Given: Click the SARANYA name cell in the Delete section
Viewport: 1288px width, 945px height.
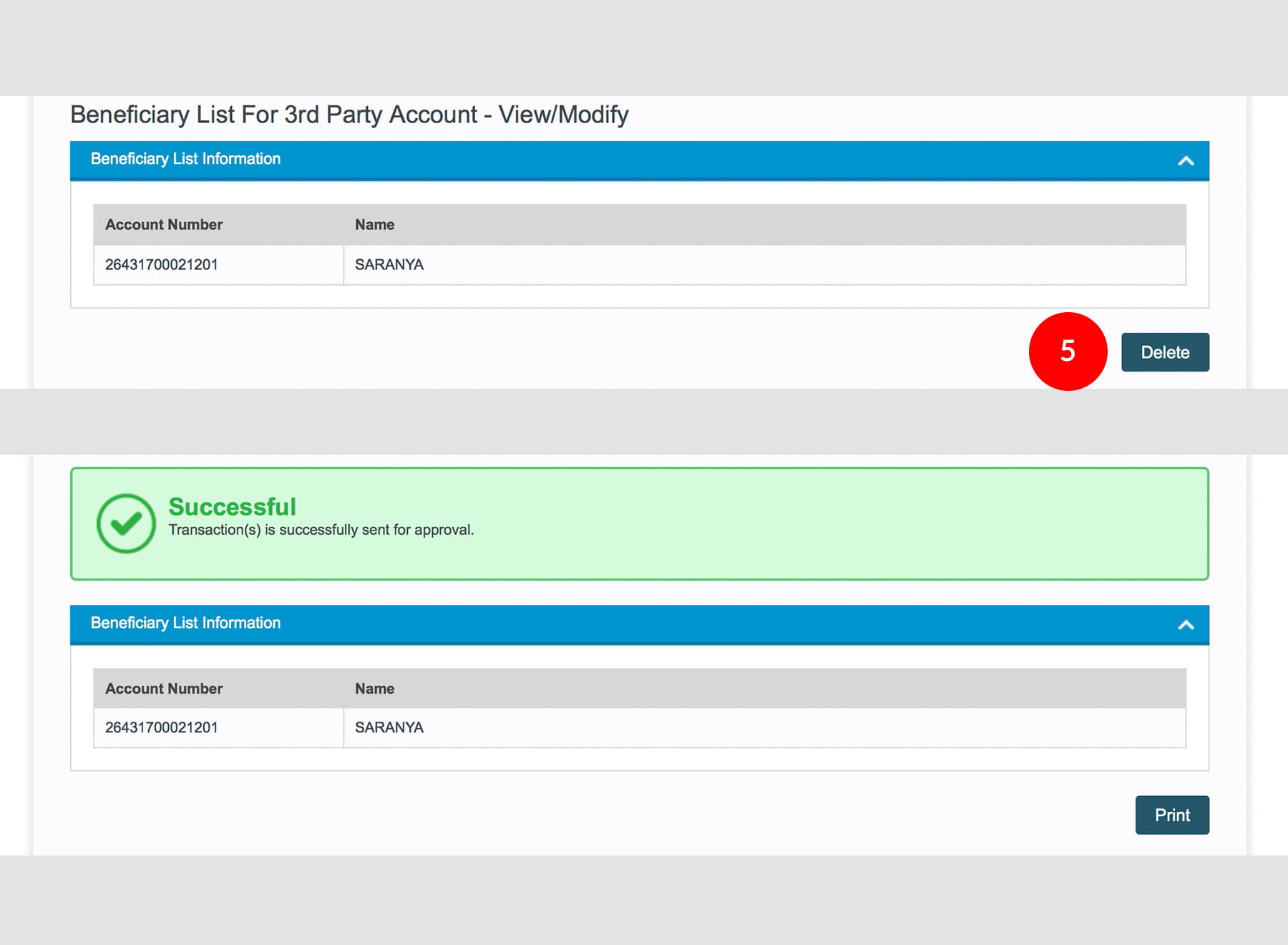Looking at the screenshot, I should (389, 265).
